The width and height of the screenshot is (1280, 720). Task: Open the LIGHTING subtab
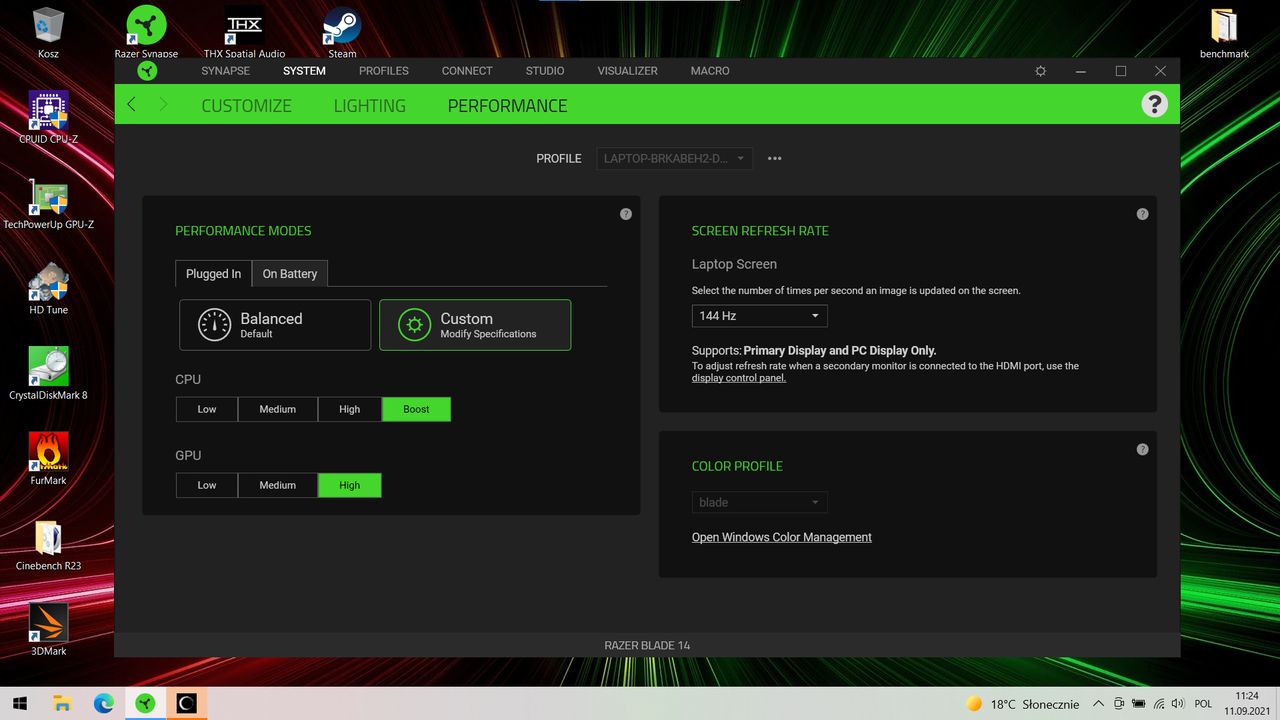370,106
